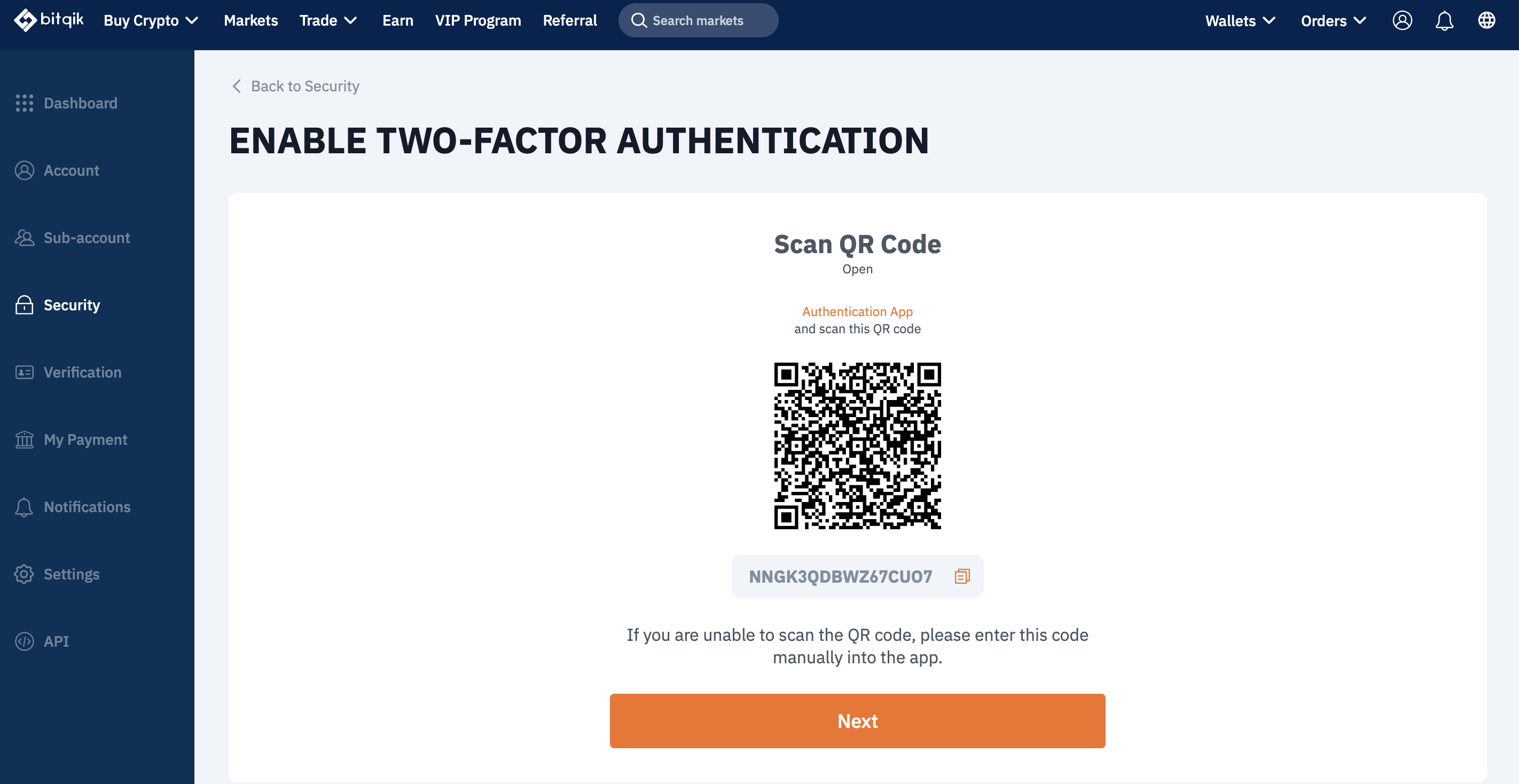Click the Settings gear icon in sidebar

point(24,574)
